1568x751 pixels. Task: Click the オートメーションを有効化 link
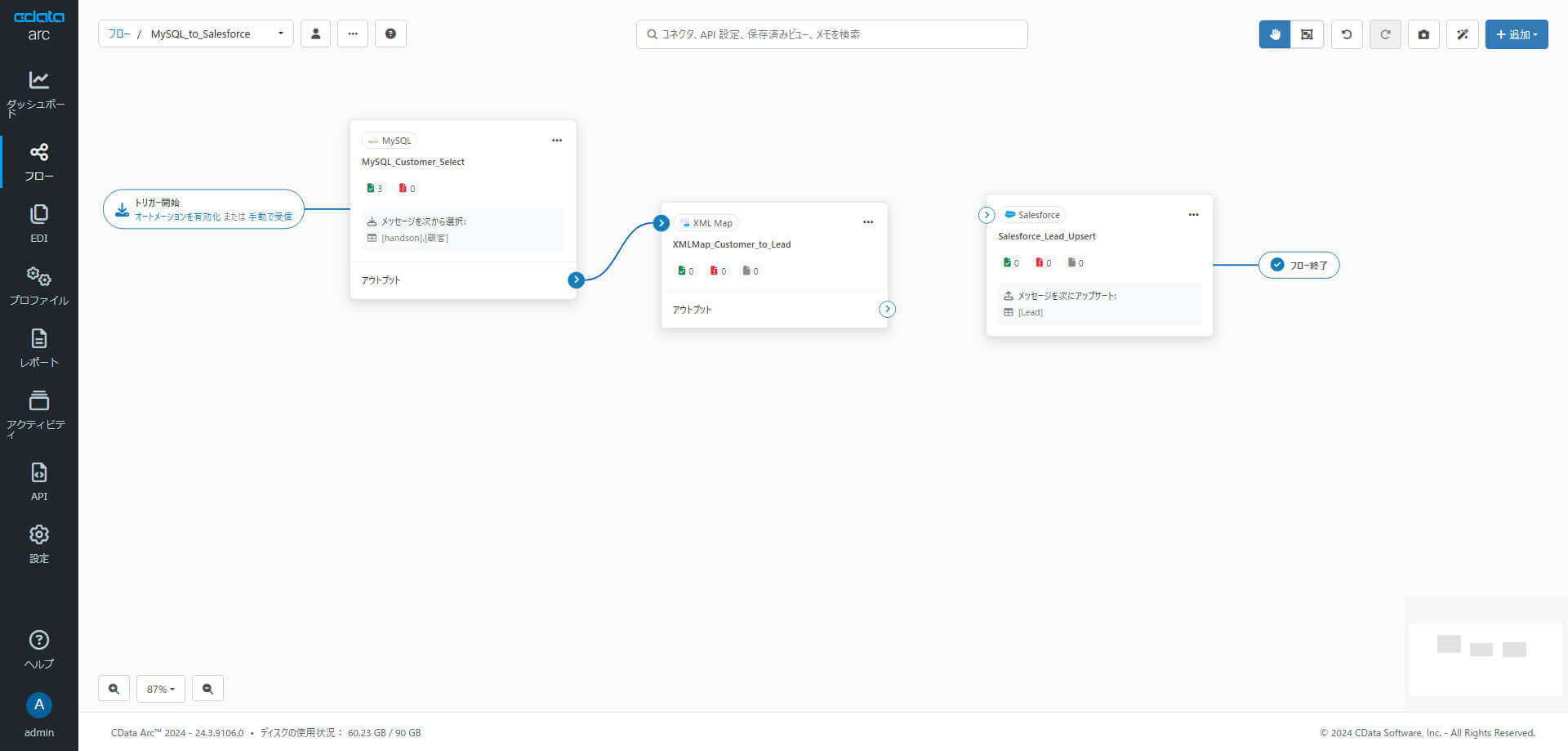[177, 217]
